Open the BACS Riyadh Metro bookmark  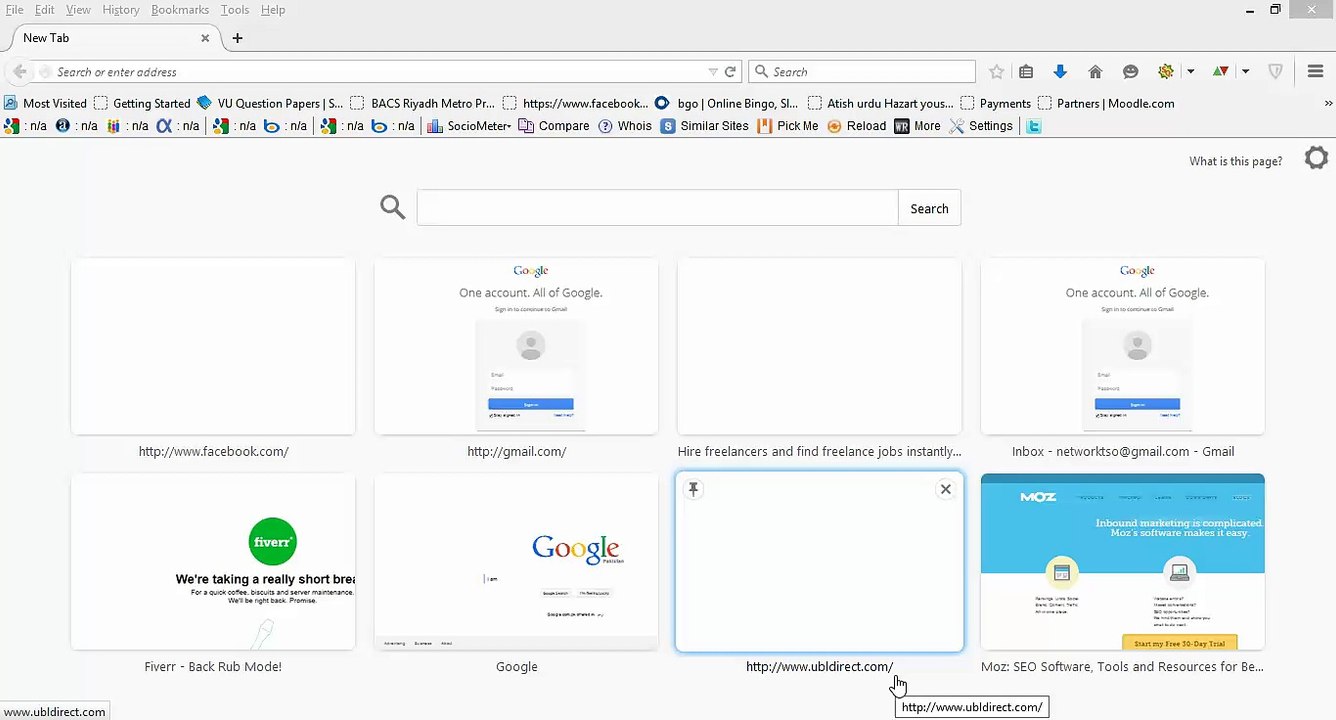coord(423,103)
